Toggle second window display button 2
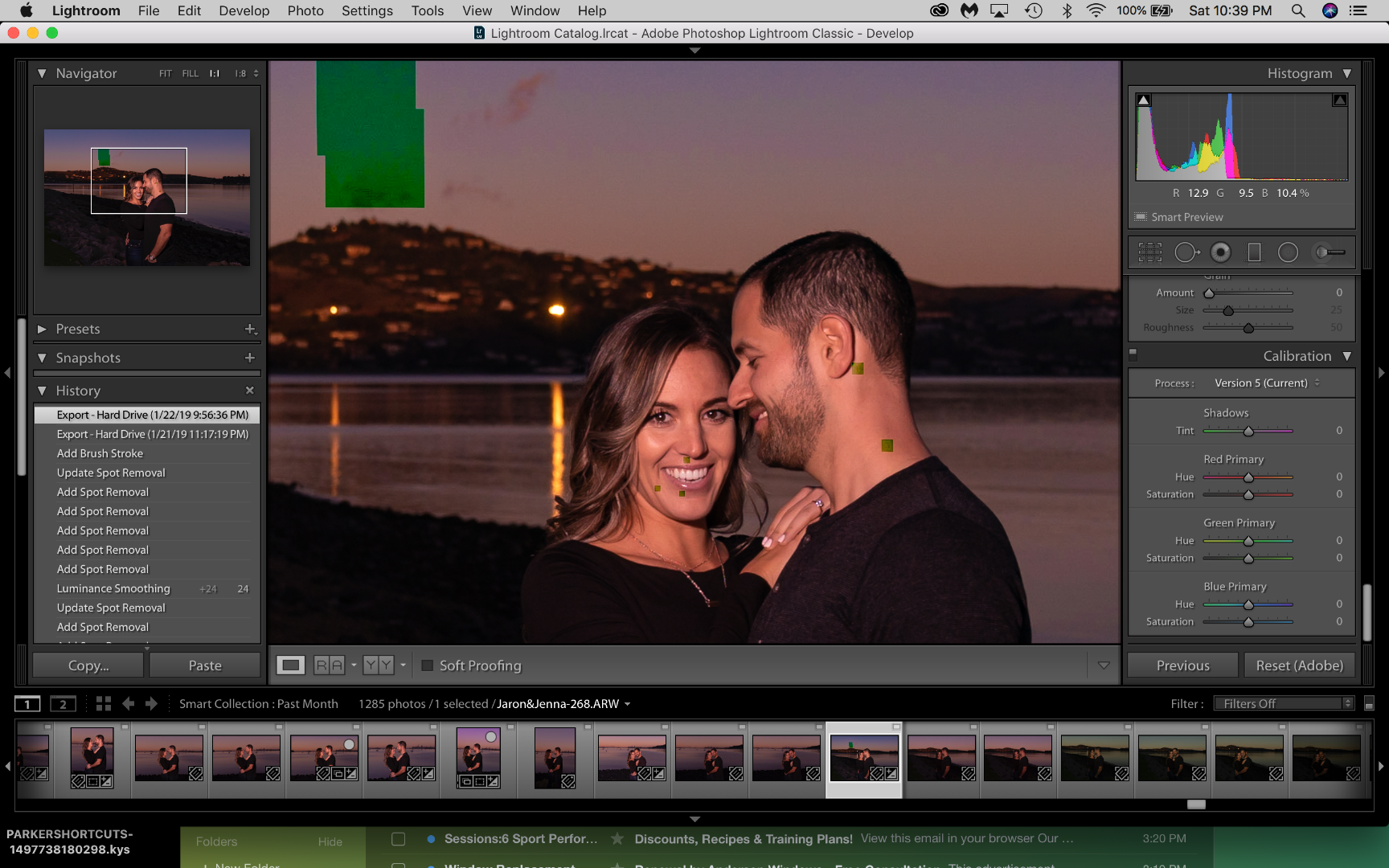This screenshot has width=1389, height=868. [x=63, y=704]
